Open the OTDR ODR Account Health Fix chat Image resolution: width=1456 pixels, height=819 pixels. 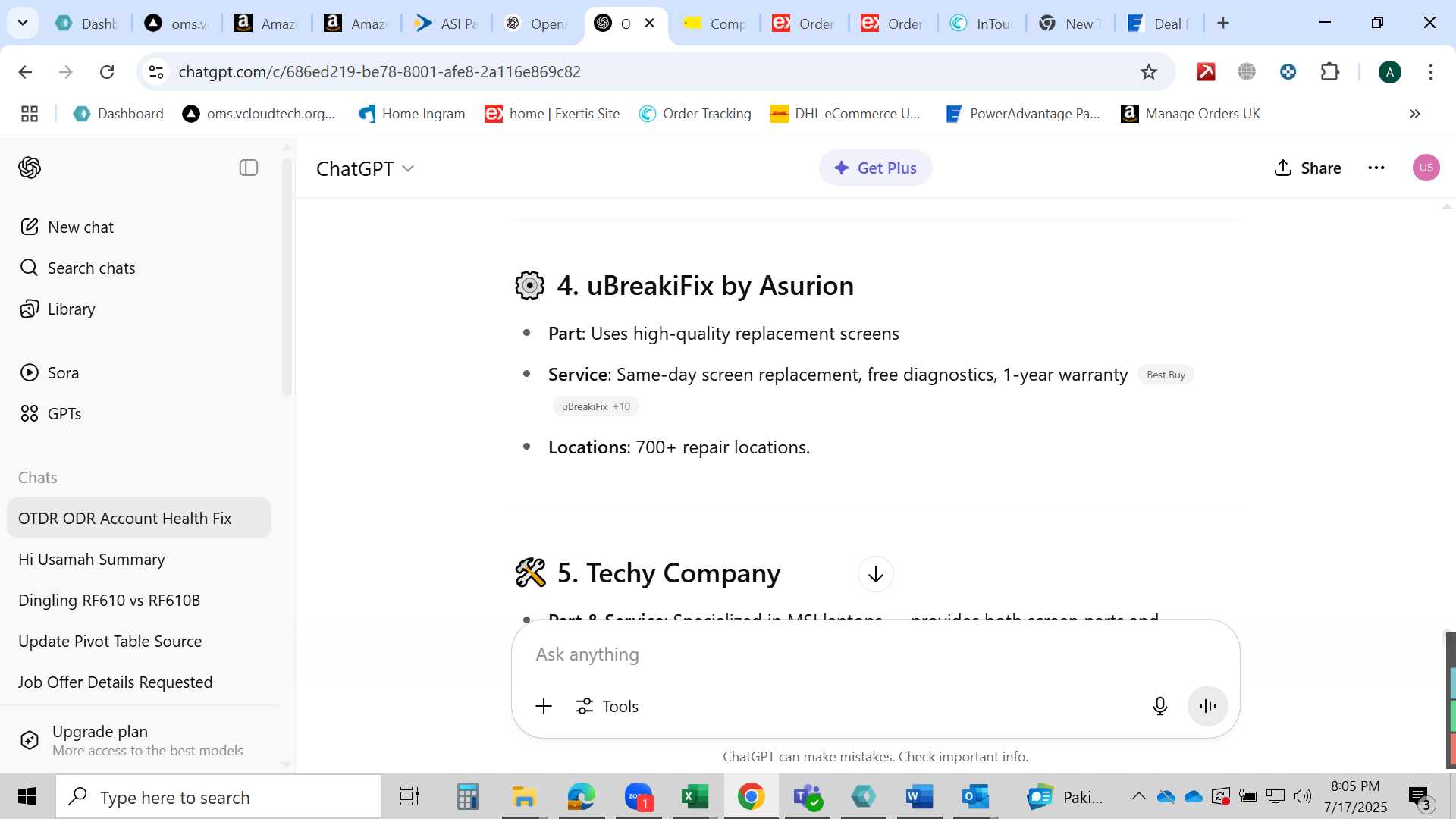pos(139,518)
